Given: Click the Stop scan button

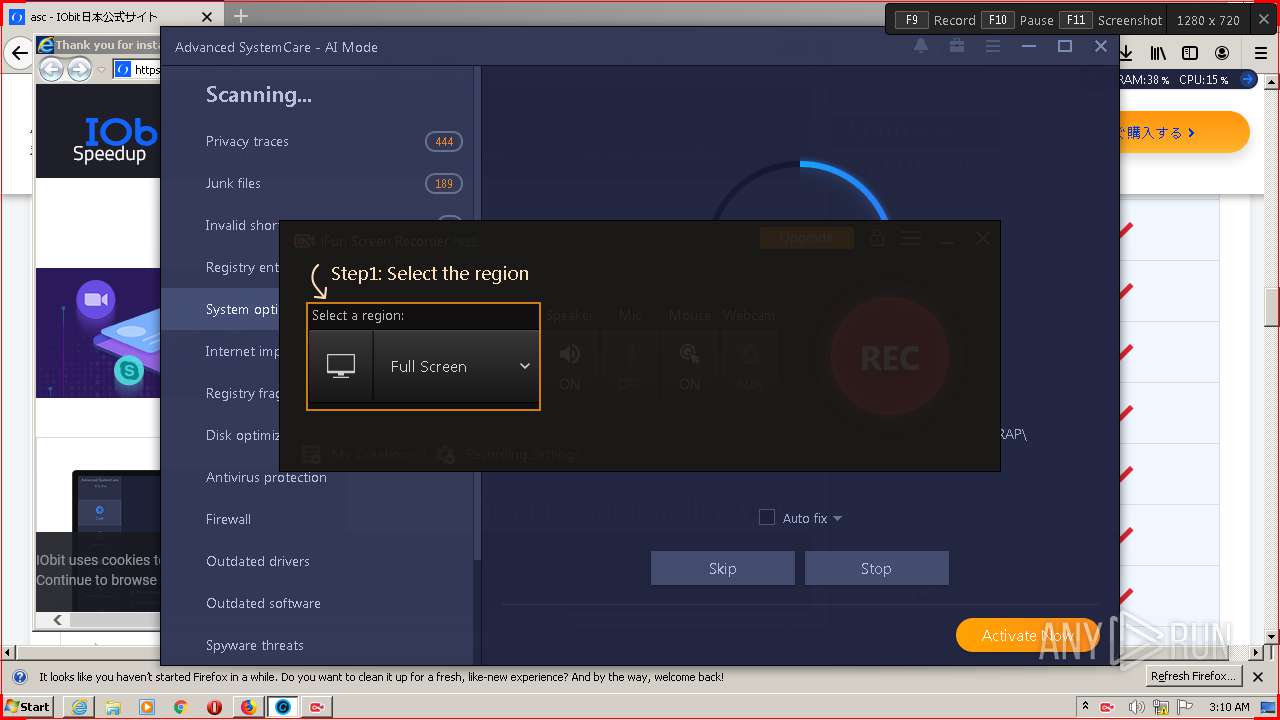Looking at the screenshot, I should pyautogui.click(x=876, y=568).
